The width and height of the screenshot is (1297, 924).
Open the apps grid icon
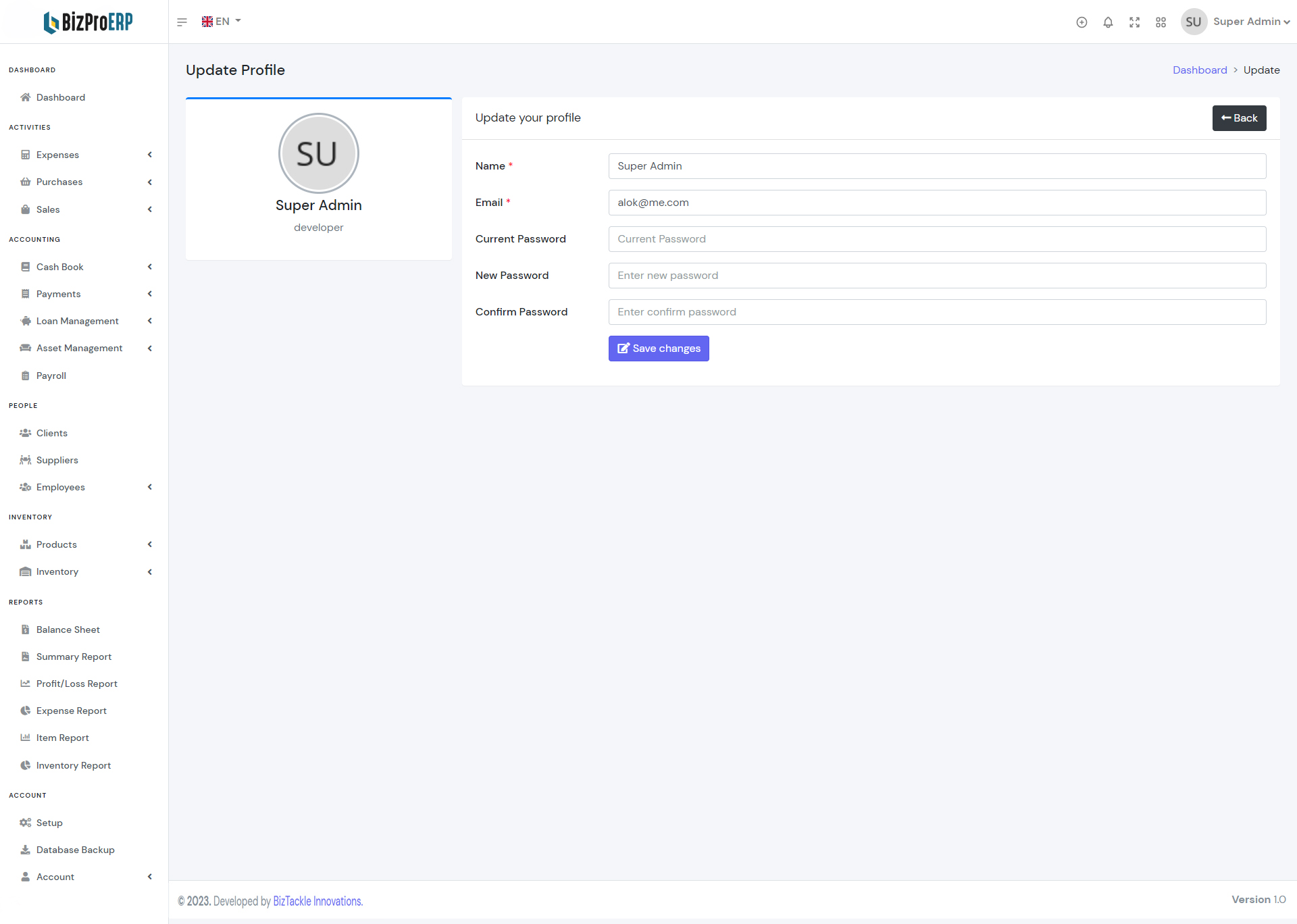pos(1161,22)
